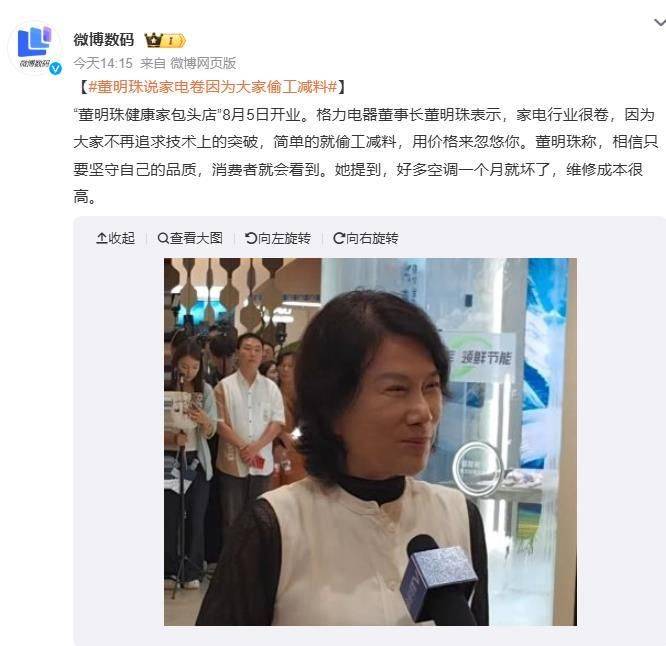Viewport: 666px width, 646px height.
Task: Open the 微博网页版 source link
Action: pyautogui.click(x=203, y=63)
